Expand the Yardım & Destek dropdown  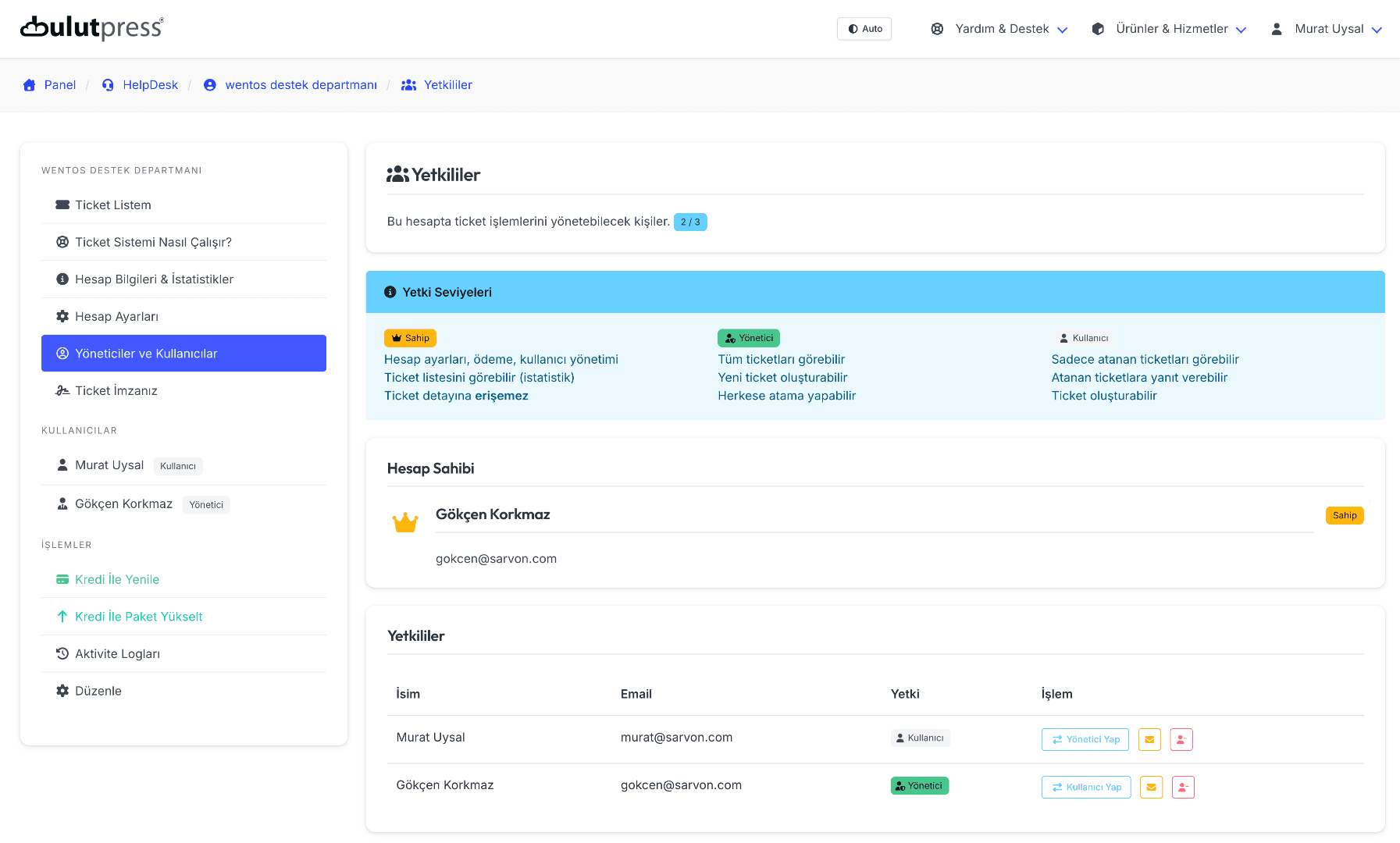click(999, 29)
